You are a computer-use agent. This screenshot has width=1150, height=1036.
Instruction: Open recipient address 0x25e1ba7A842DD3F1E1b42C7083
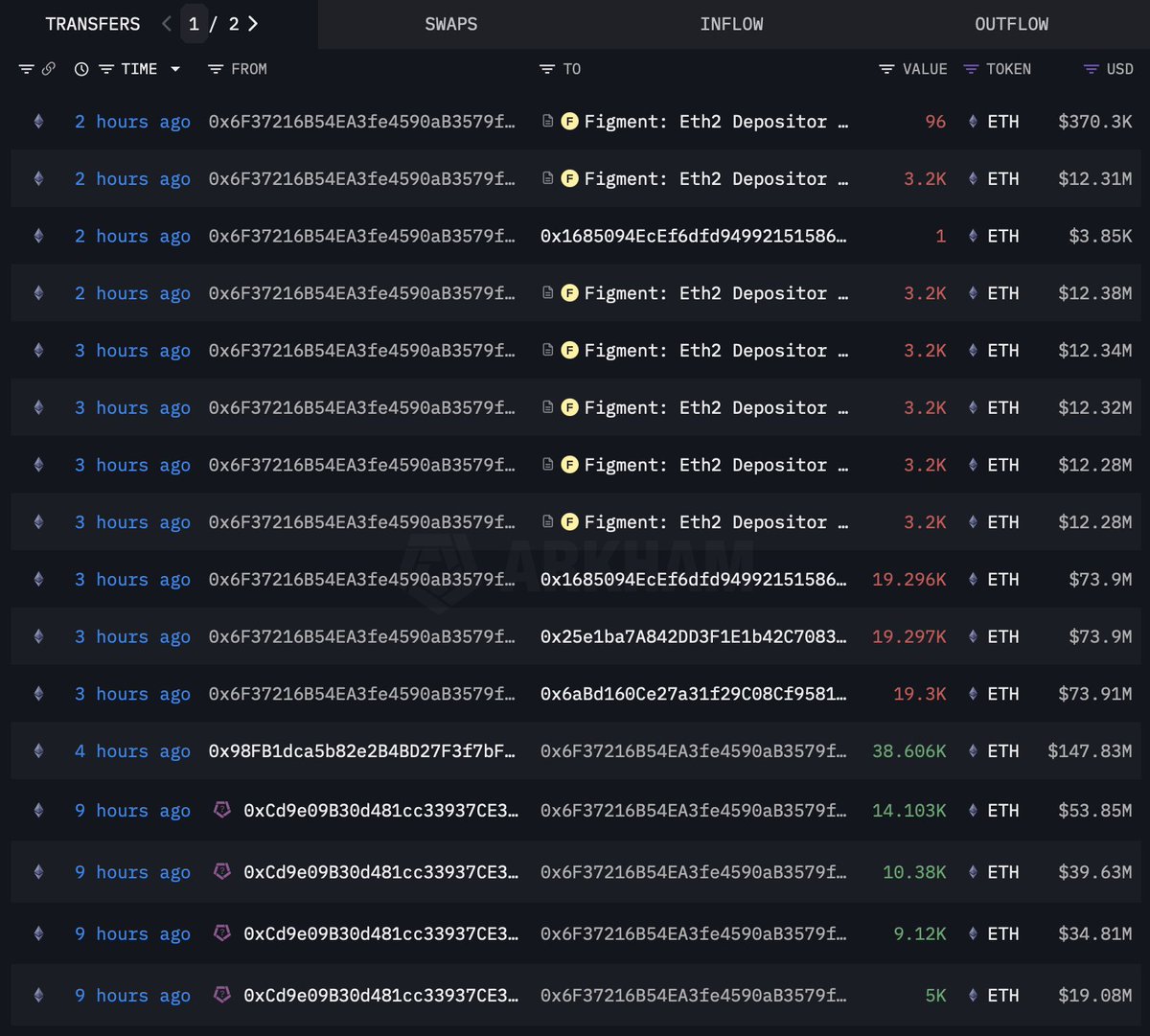[694, 636]
